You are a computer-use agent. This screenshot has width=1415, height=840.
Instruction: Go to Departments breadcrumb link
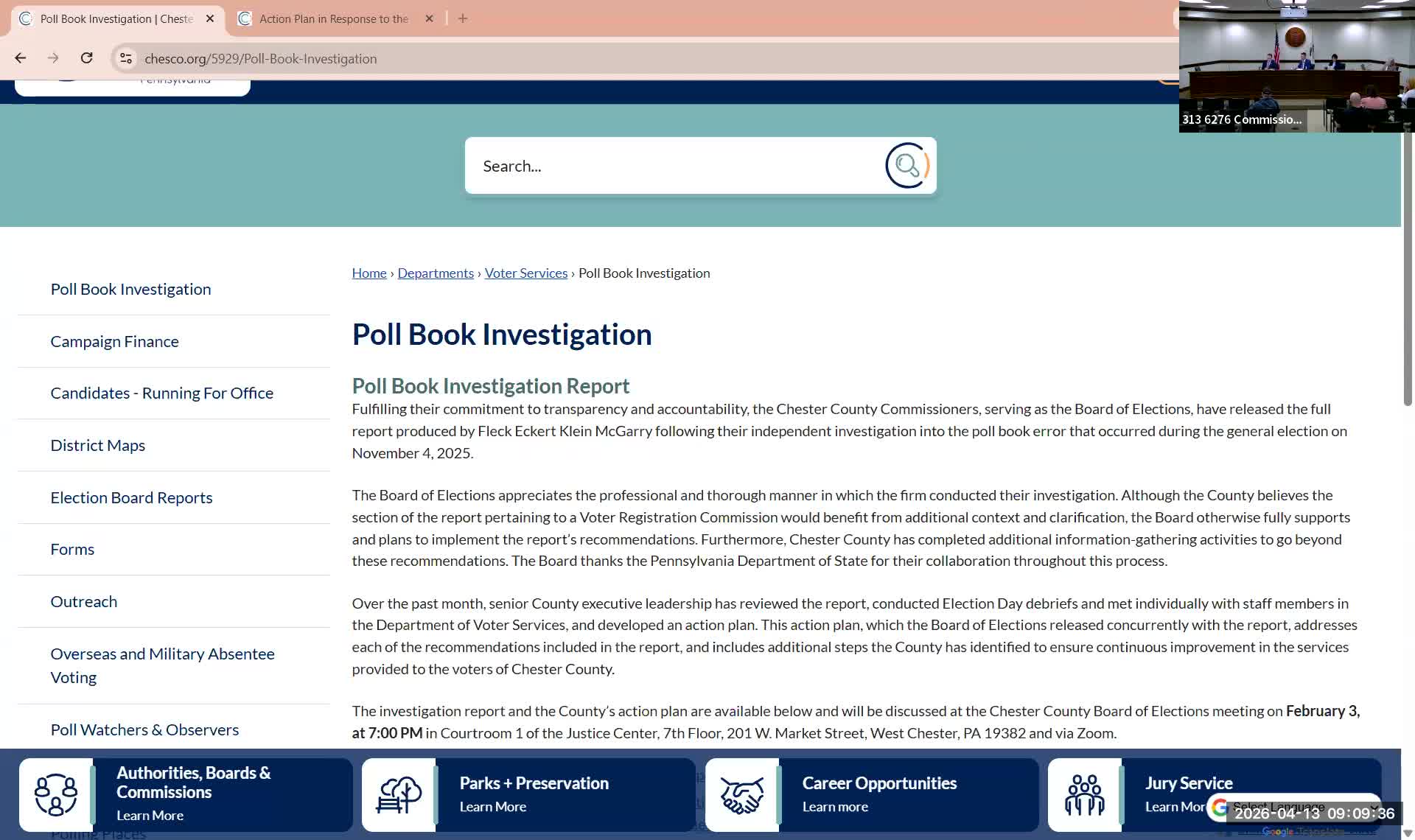tap(436, 273)
